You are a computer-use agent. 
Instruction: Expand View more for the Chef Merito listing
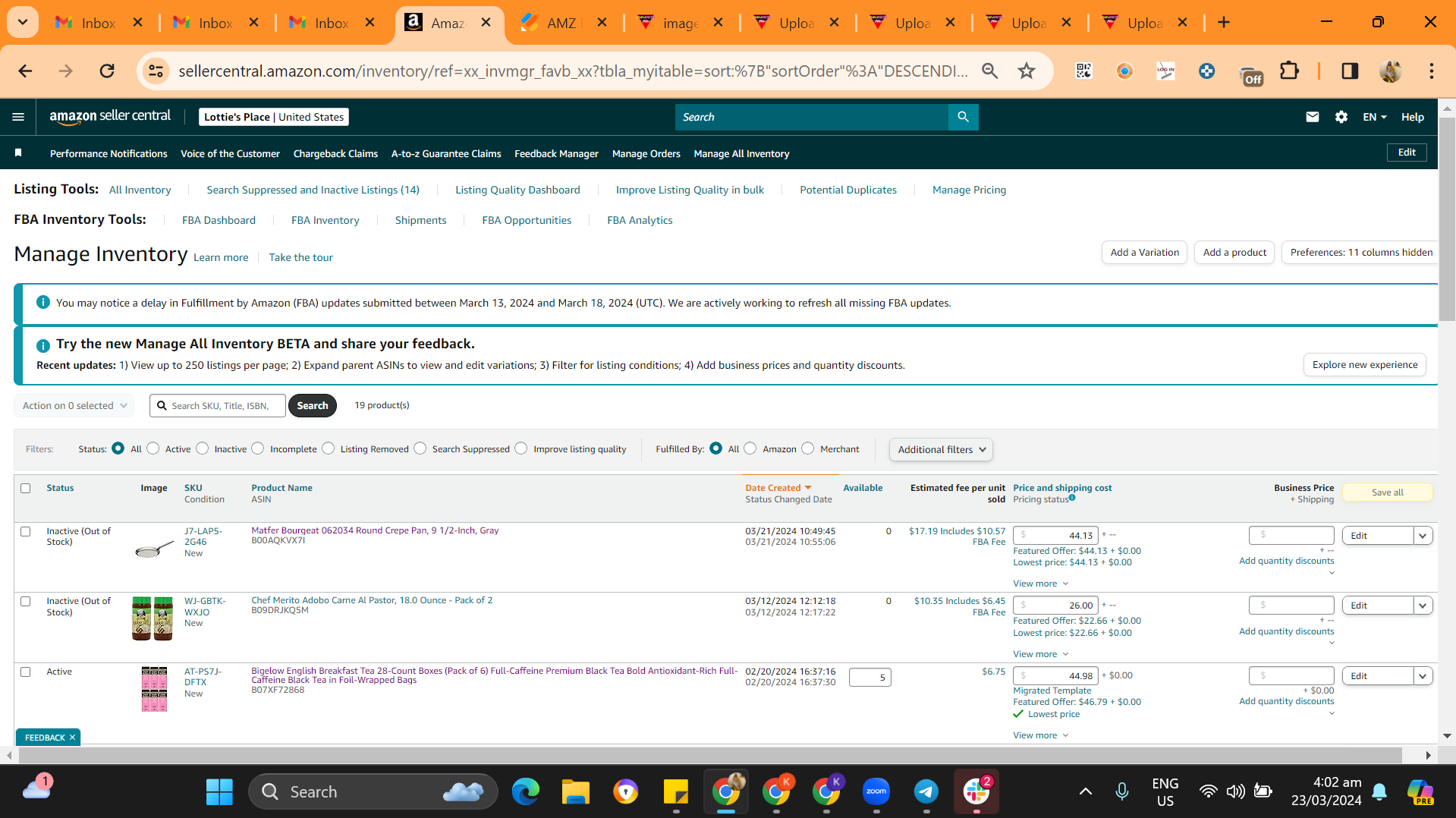point(1041,654)
